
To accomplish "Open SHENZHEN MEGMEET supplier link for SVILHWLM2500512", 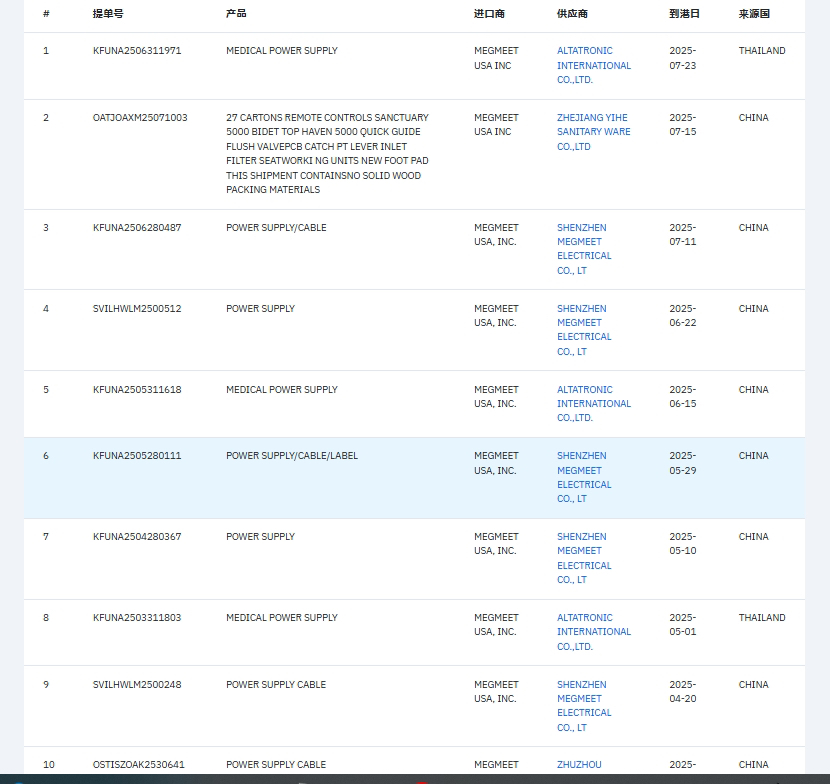I will click(x=584, y=330).
